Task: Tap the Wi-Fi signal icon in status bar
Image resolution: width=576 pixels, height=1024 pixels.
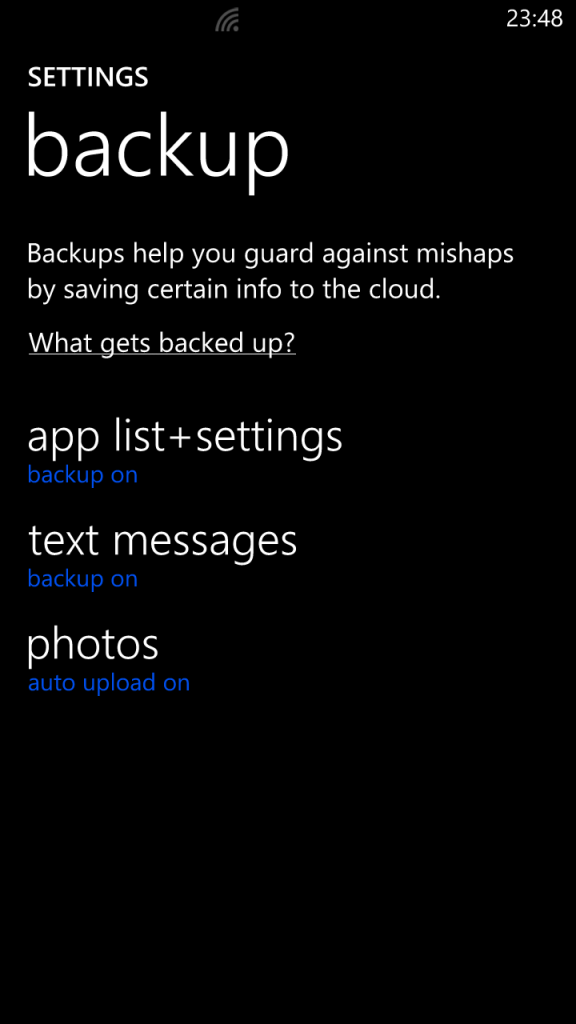Action: pos(228,20)
